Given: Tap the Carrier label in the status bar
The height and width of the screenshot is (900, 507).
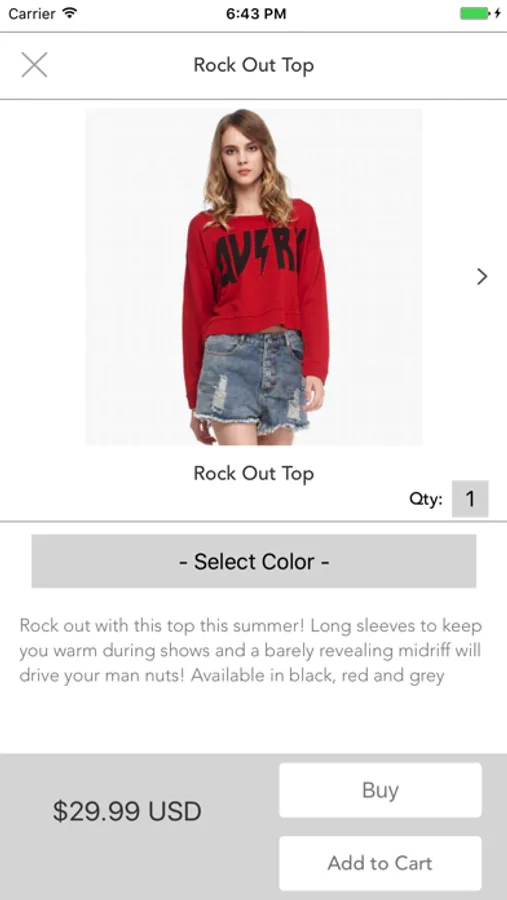Looking at the screenshot, I should (33, 13).
